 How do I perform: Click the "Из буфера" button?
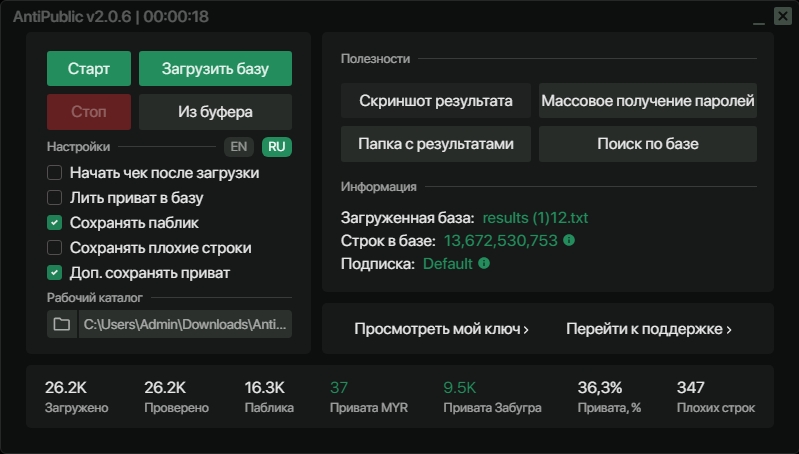click(x=215, y=112)
